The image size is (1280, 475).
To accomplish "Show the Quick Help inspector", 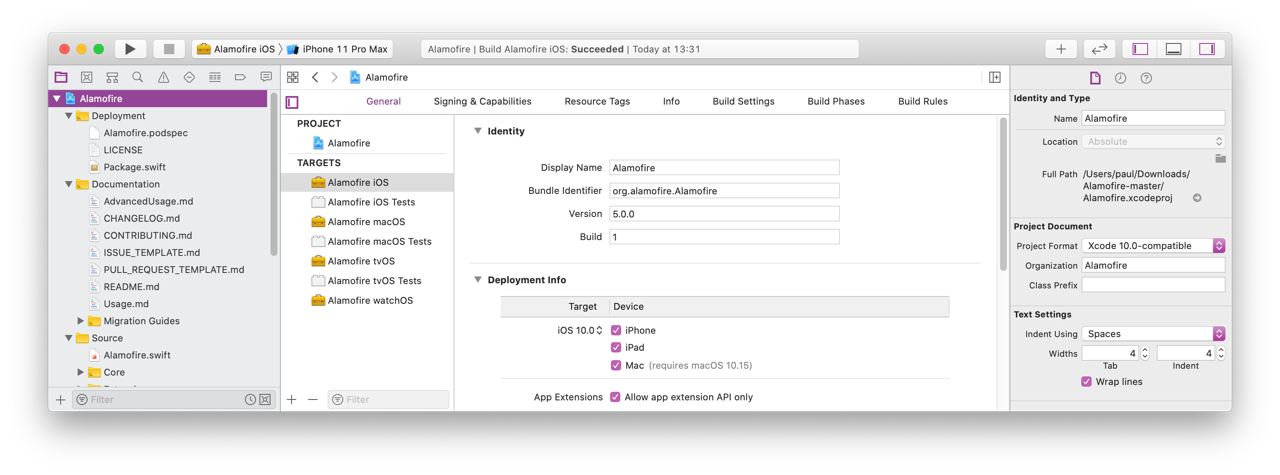I will tap(1146, 78).
